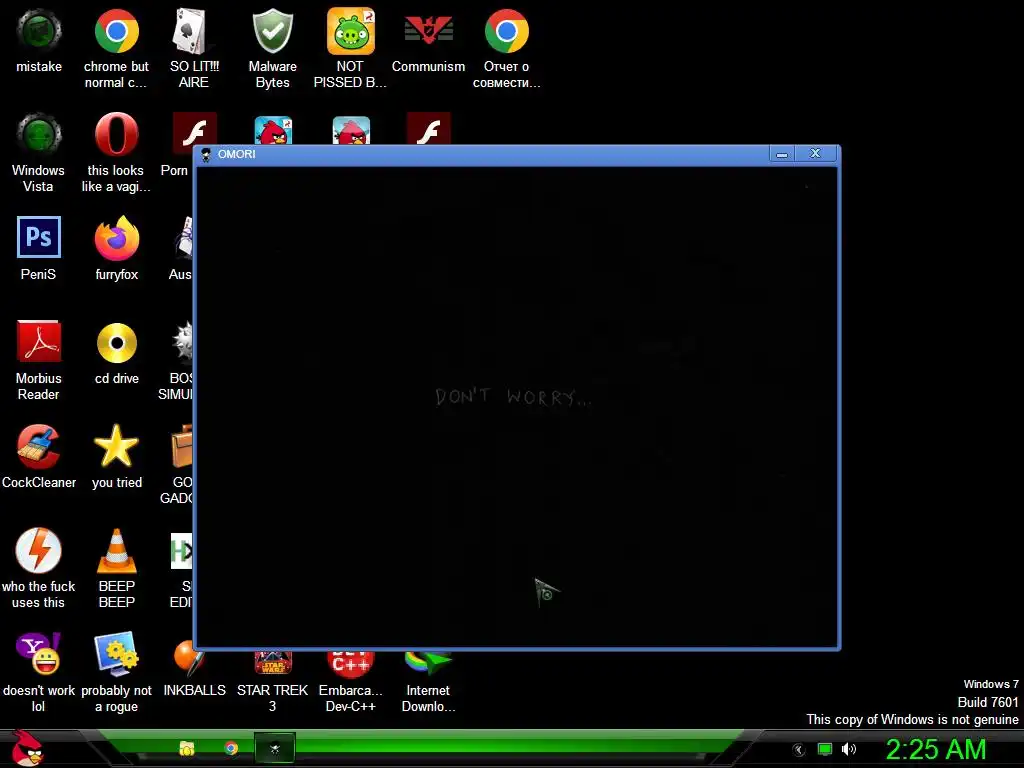
Task: Launch the red Opera icon on the desktop
Action: [116, 135]
